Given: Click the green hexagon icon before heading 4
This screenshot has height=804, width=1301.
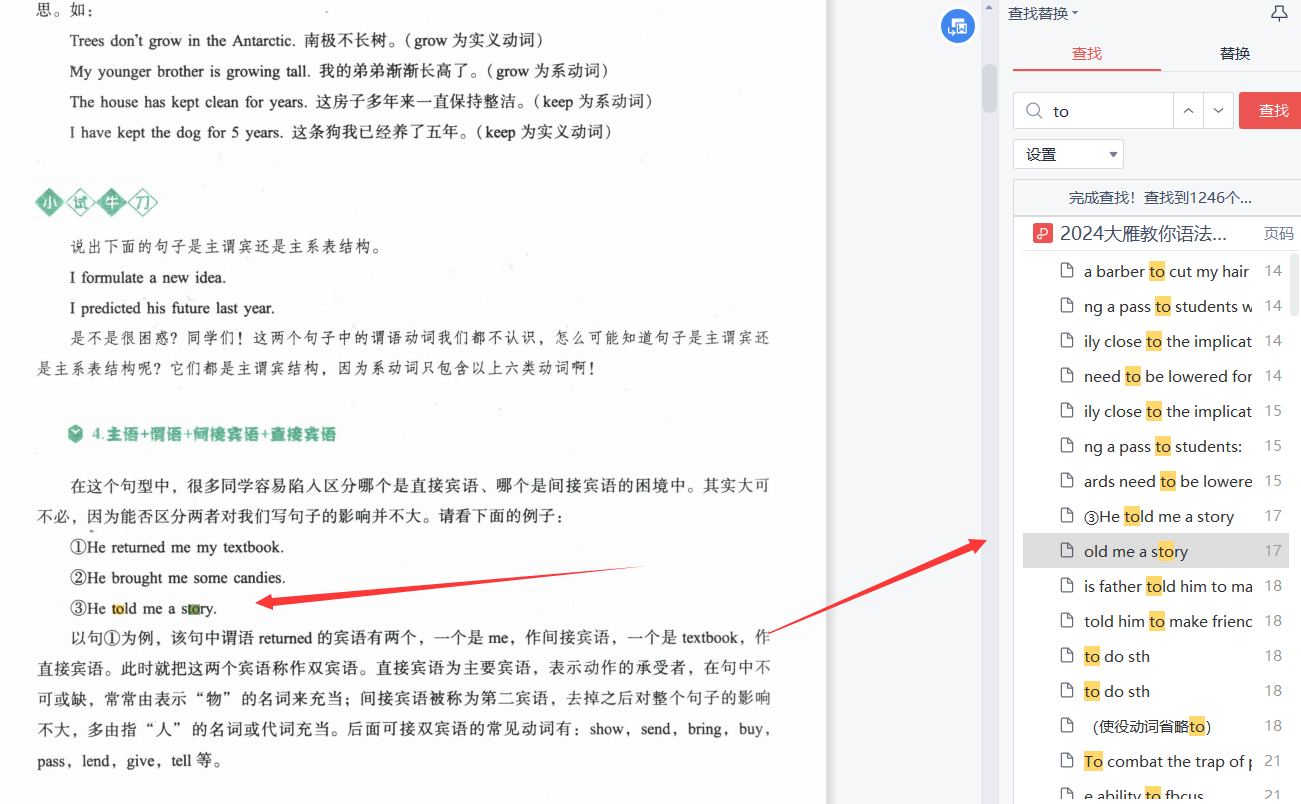Looking at the screenshot, I should [x=75, y=434].
